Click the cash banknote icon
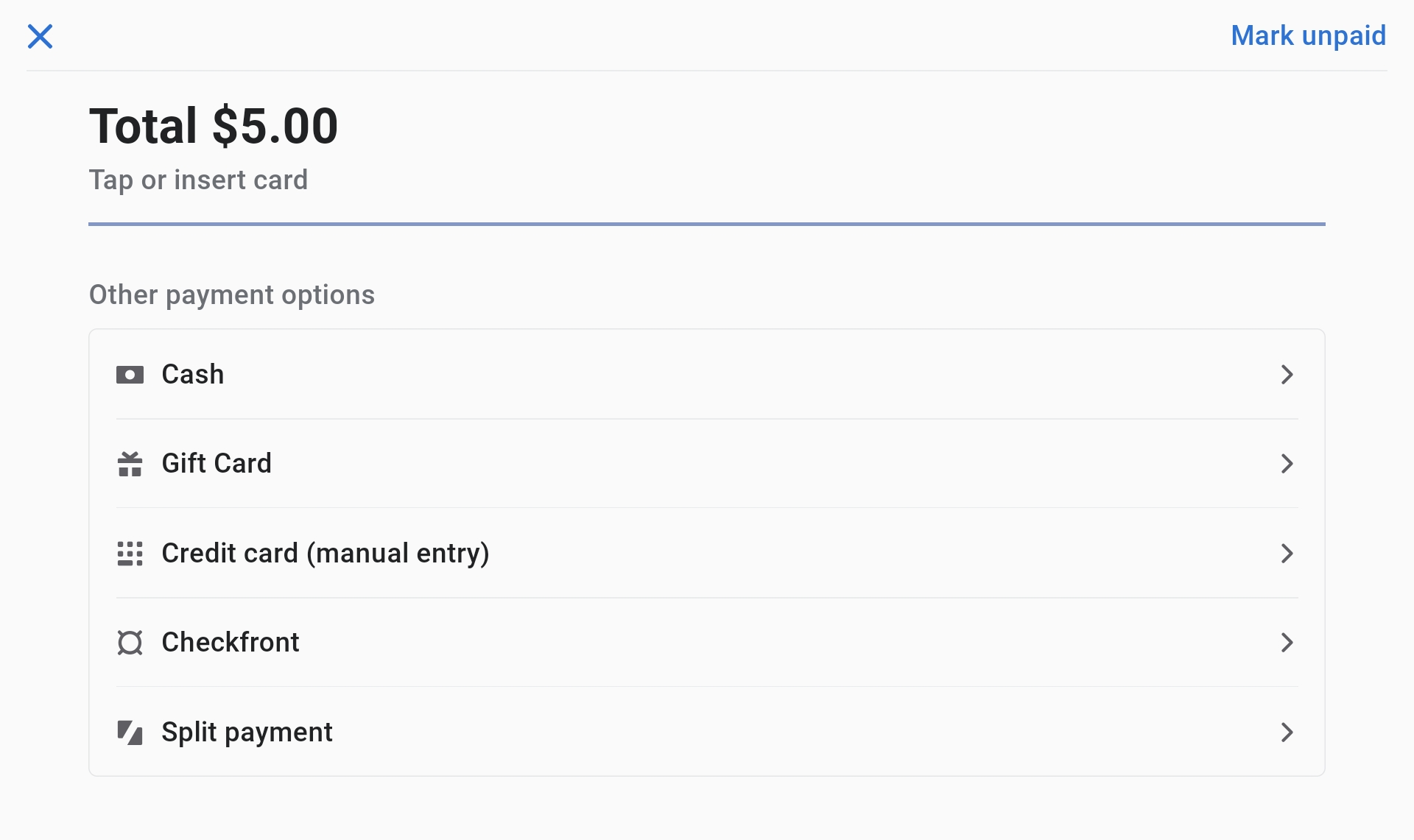 [130, 375]
